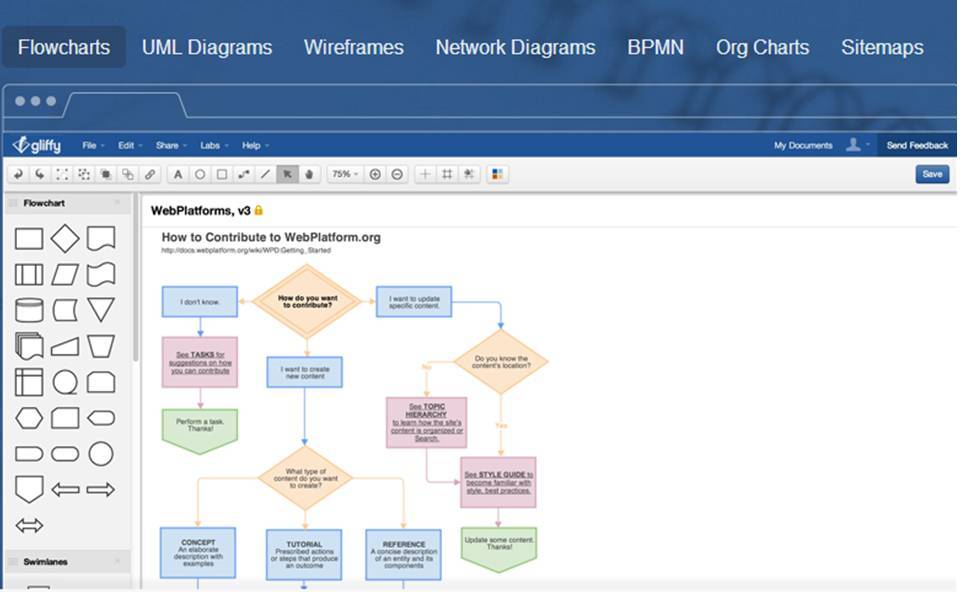Select the Connector tool
This screenshot has width=960, height=592.
tap(244, 174)
